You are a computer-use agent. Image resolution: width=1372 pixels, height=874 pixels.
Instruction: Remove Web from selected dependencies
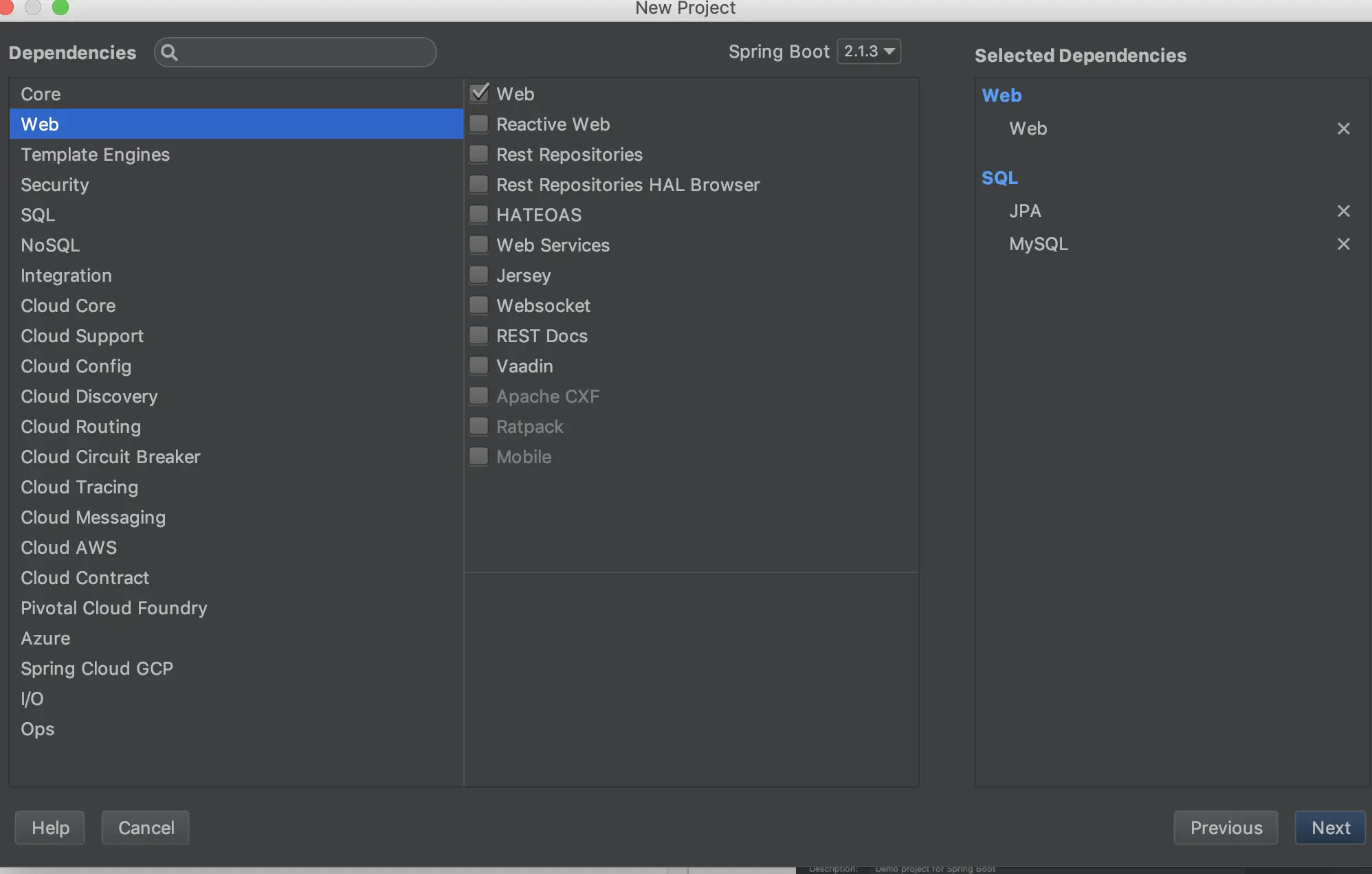click(1343, 128)
